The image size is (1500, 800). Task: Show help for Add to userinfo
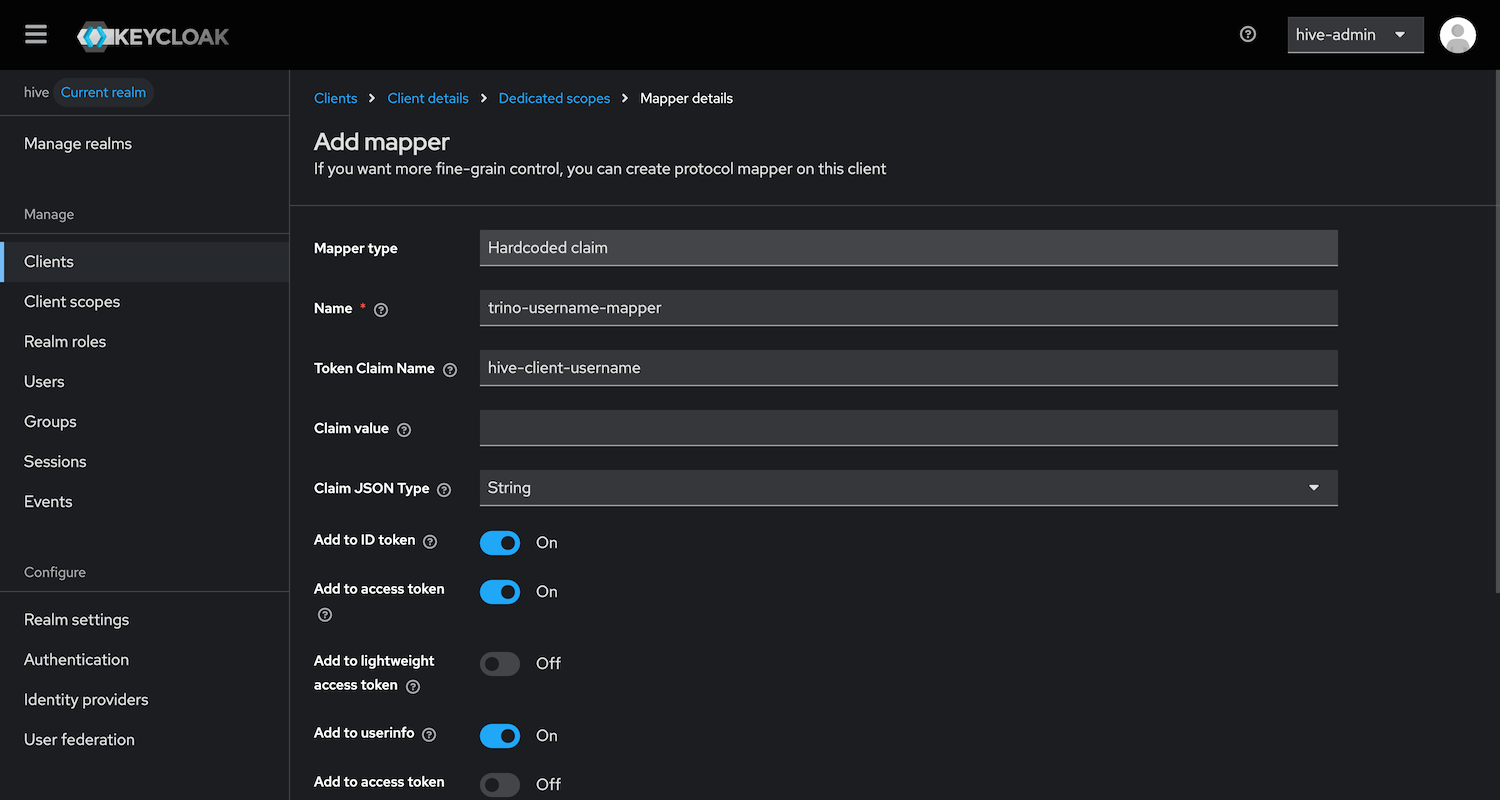(x=429, y=735)
